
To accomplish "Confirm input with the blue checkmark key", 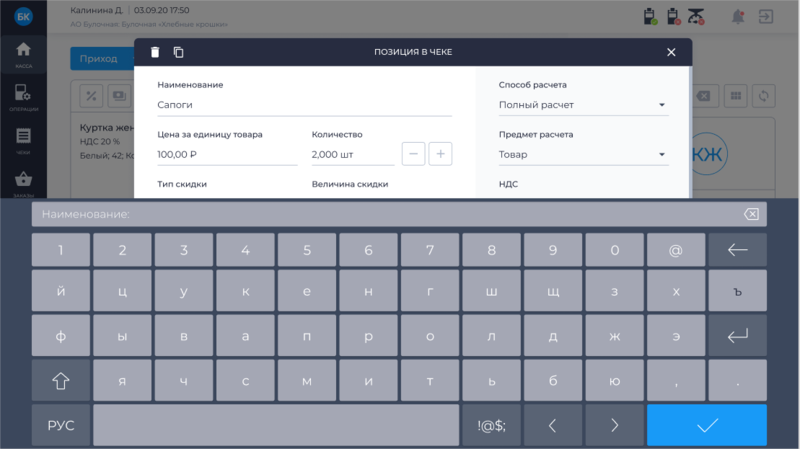I will click(x=707, y=425).
